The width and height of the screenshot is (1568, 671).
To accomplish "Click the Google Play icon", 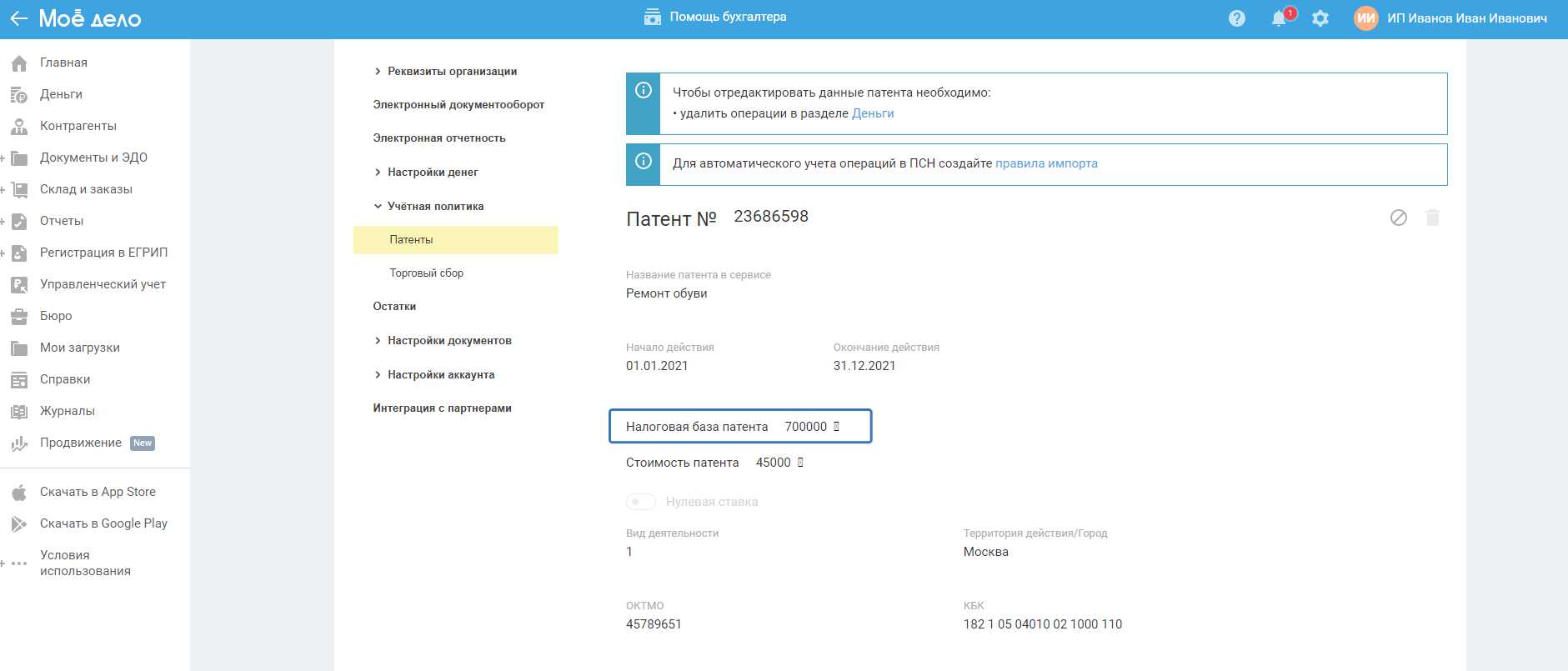I will (19, 524).
